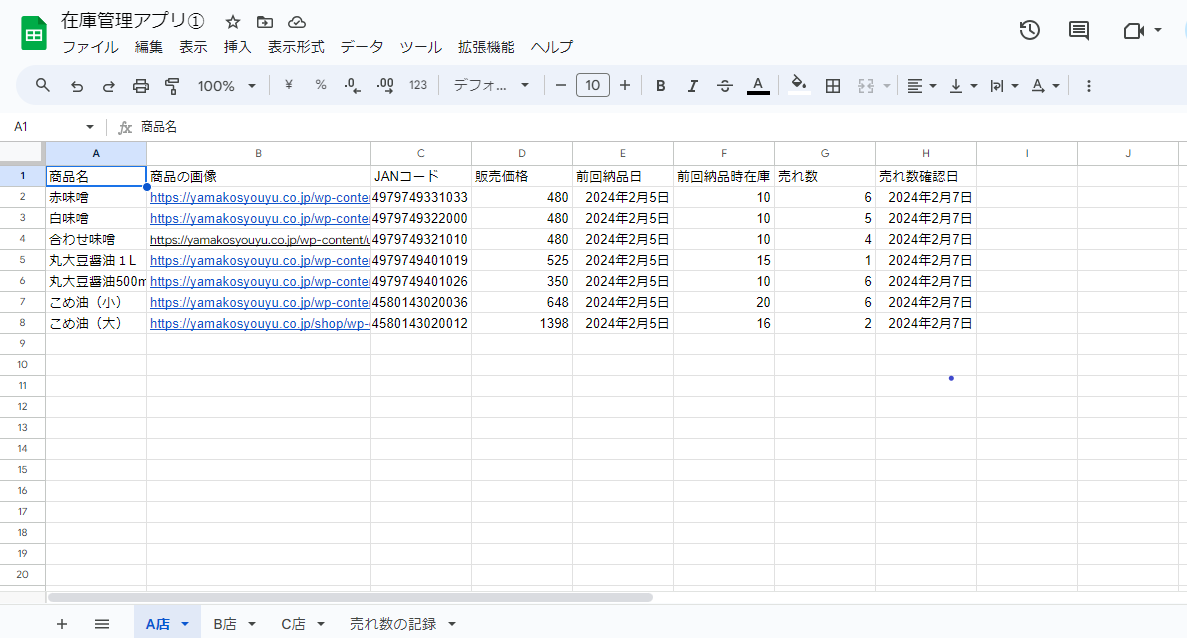
Task: Open text rotation dropdown
Action: pos(1045,86)
